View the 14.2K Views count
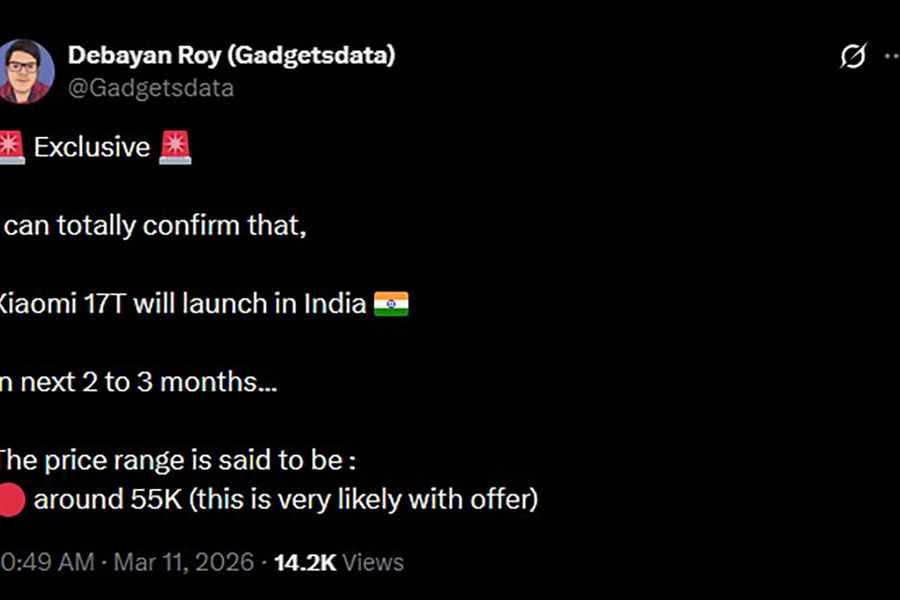This screenshot has height=600, width=900. [338, 562]
